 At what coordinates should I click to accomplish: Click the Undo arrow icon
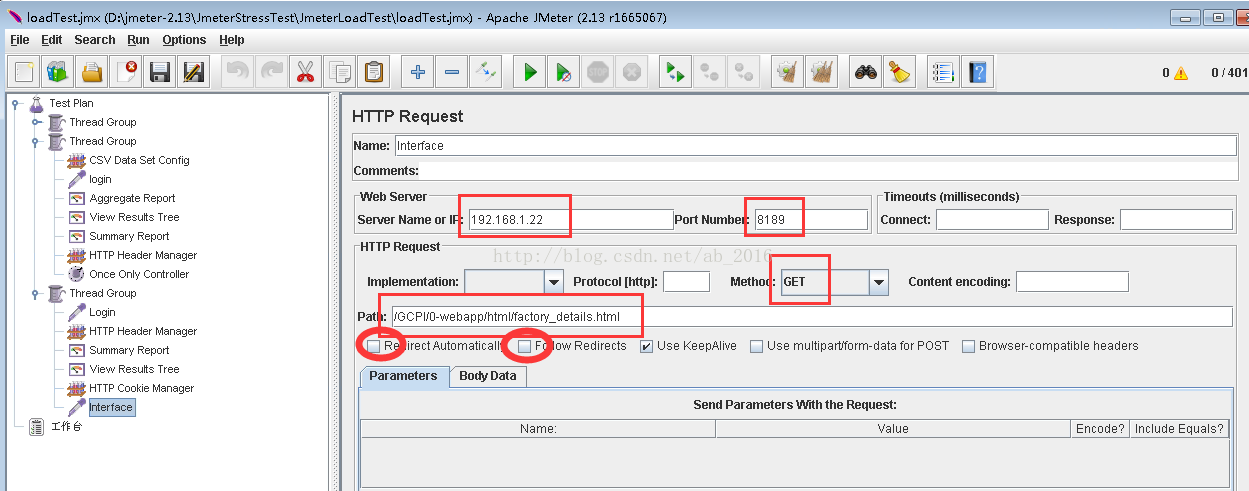pyautogui.click(x=238, y=72)
